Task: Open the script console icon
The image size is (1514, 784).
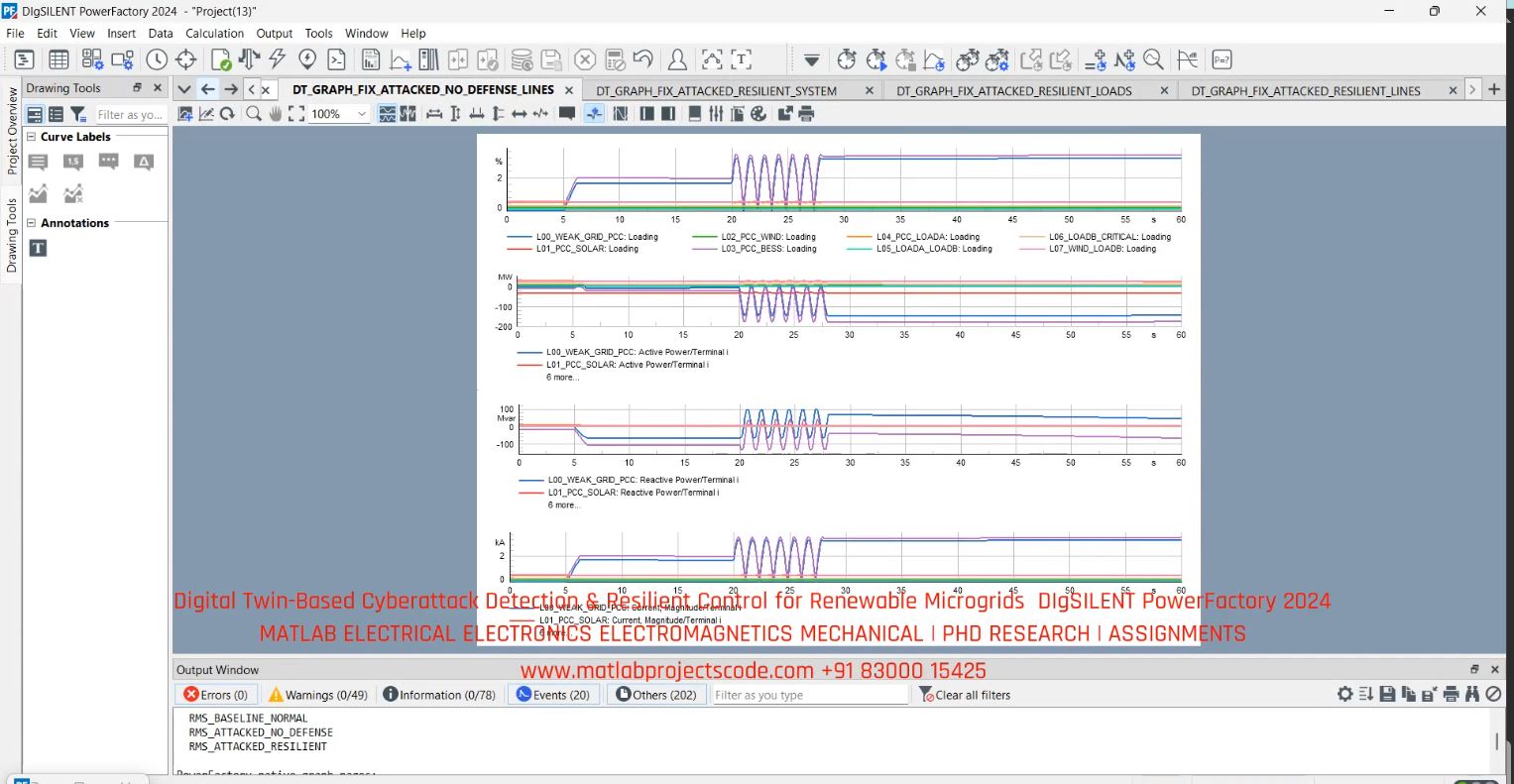Action: click(x=337, y=60)
